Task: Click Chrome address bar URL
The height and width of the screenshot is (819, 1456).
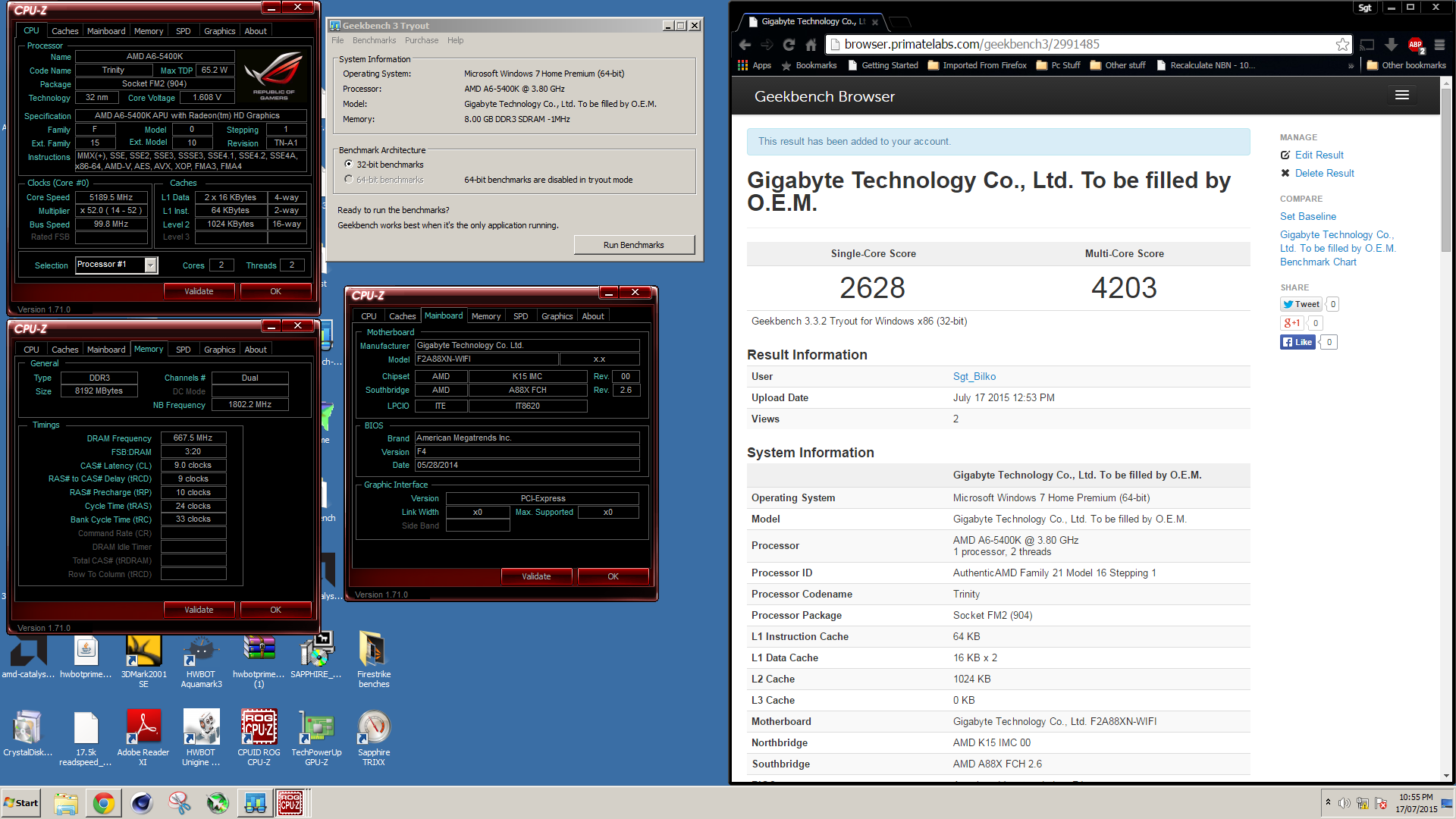Action: [x=971, y=44]
